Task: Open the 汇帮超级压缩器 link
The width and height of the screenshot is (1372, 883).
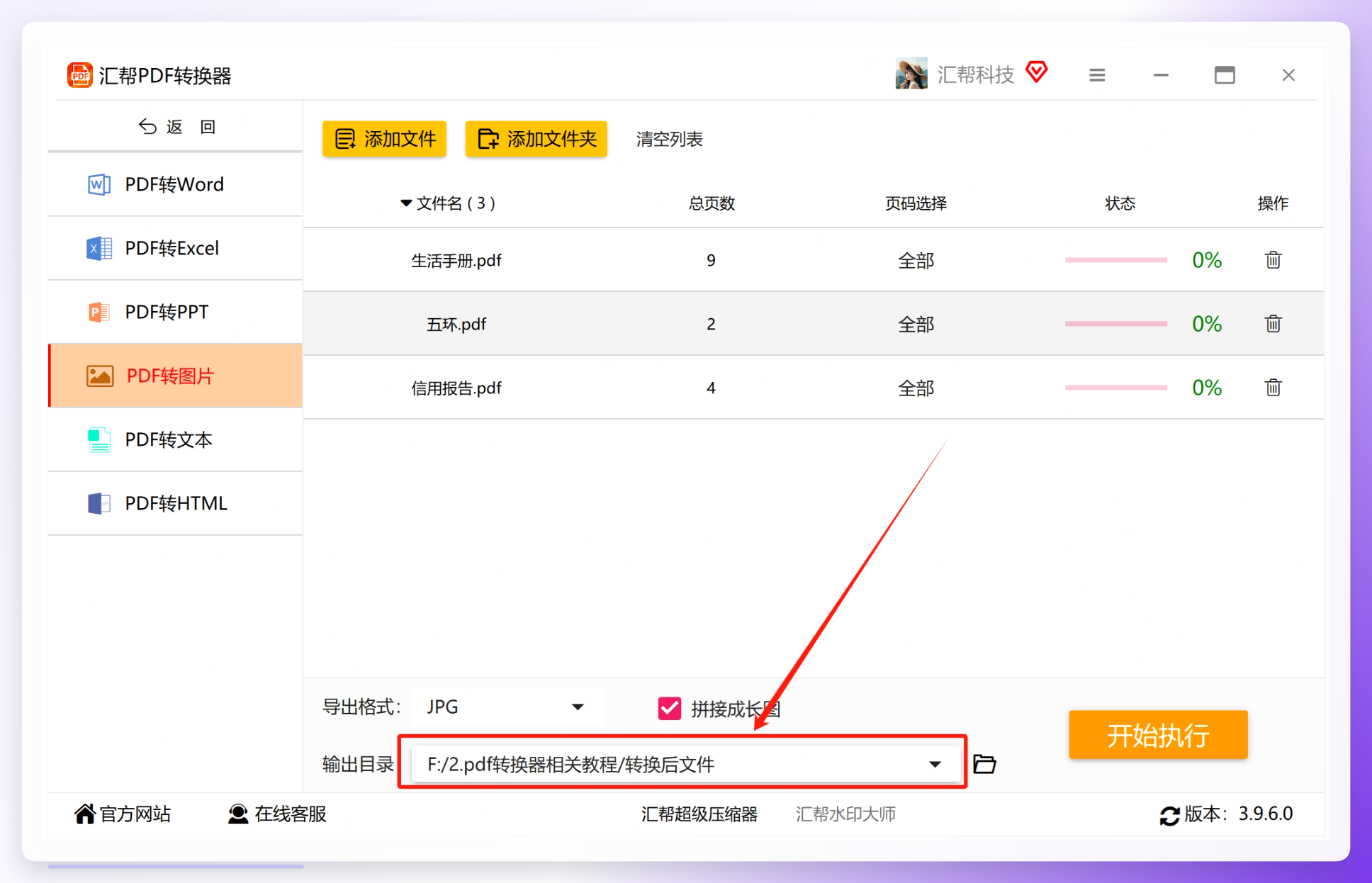Action: click(x=699, y=814)
